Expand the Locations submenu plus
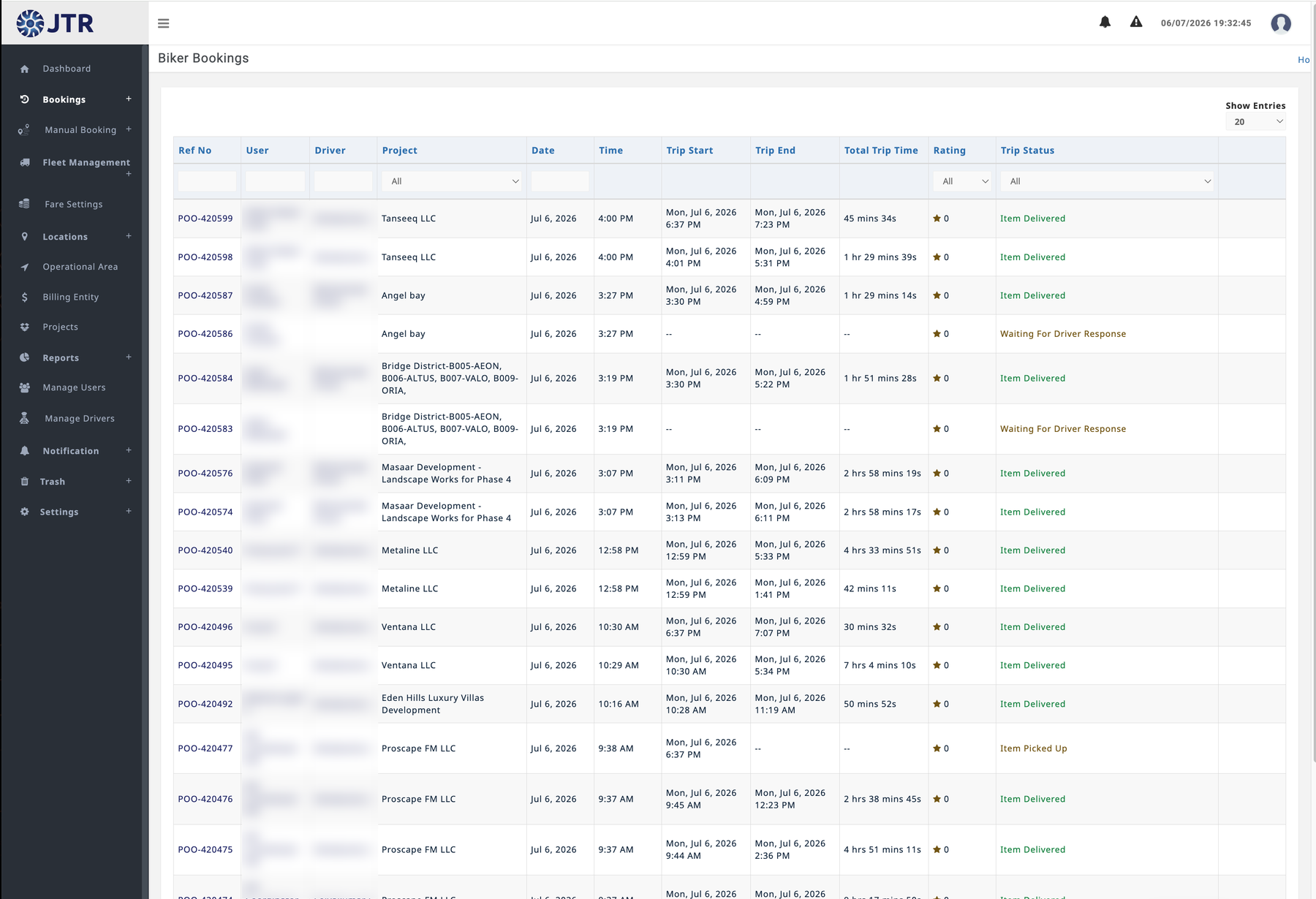This screenshot has width=1316, height=899. [x=129, y=236]
